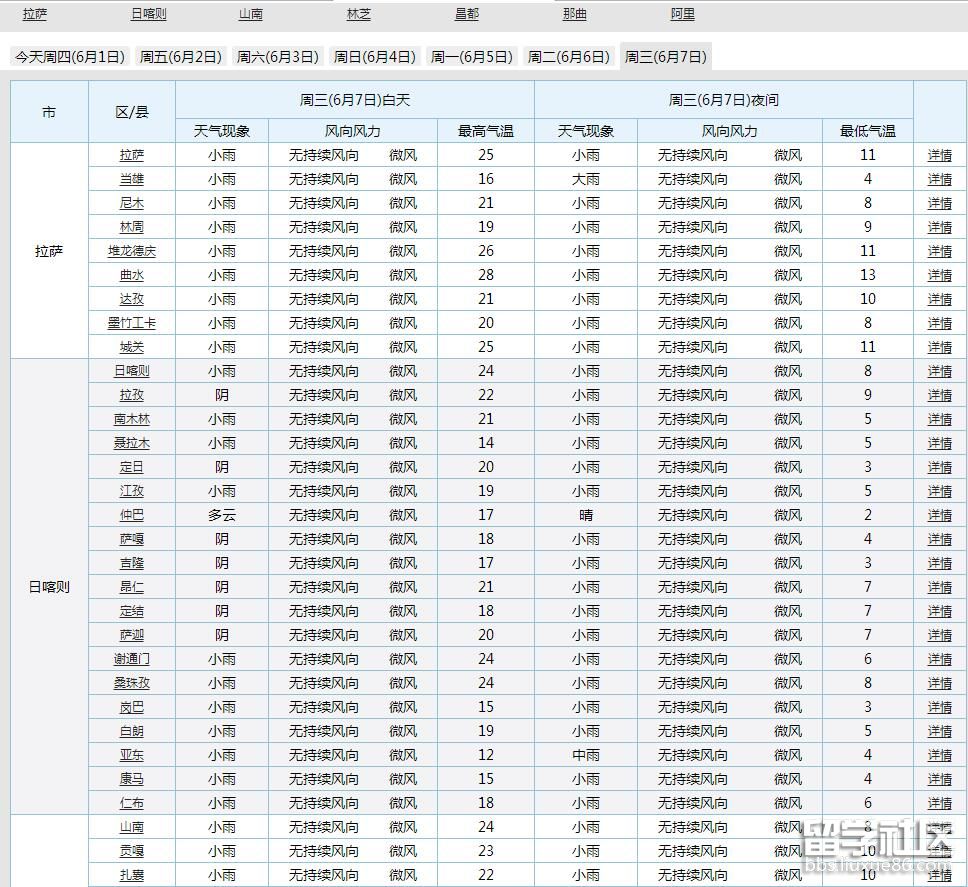The width and height of the screenshot is (968, 887).
Task: Open the 昌都 city link in top navigation
Action: coord(466,14)
